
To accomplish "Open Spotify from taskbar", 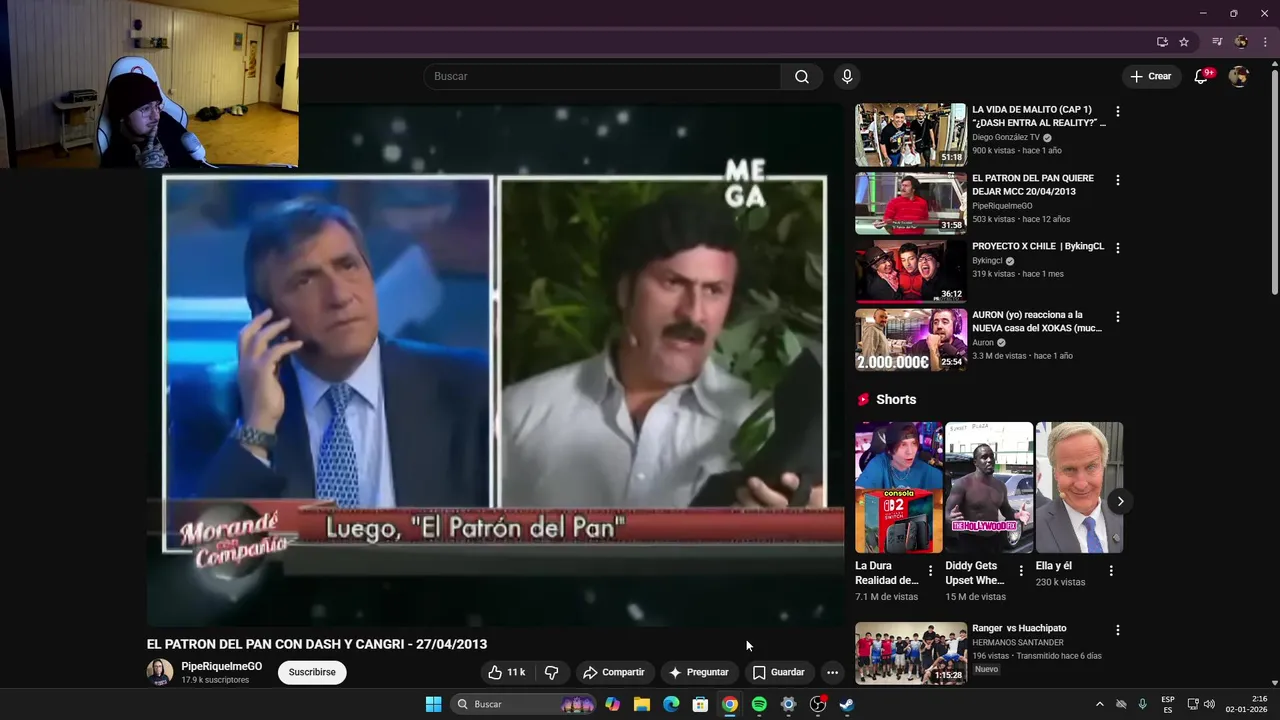I will click(x=759, y=705).
